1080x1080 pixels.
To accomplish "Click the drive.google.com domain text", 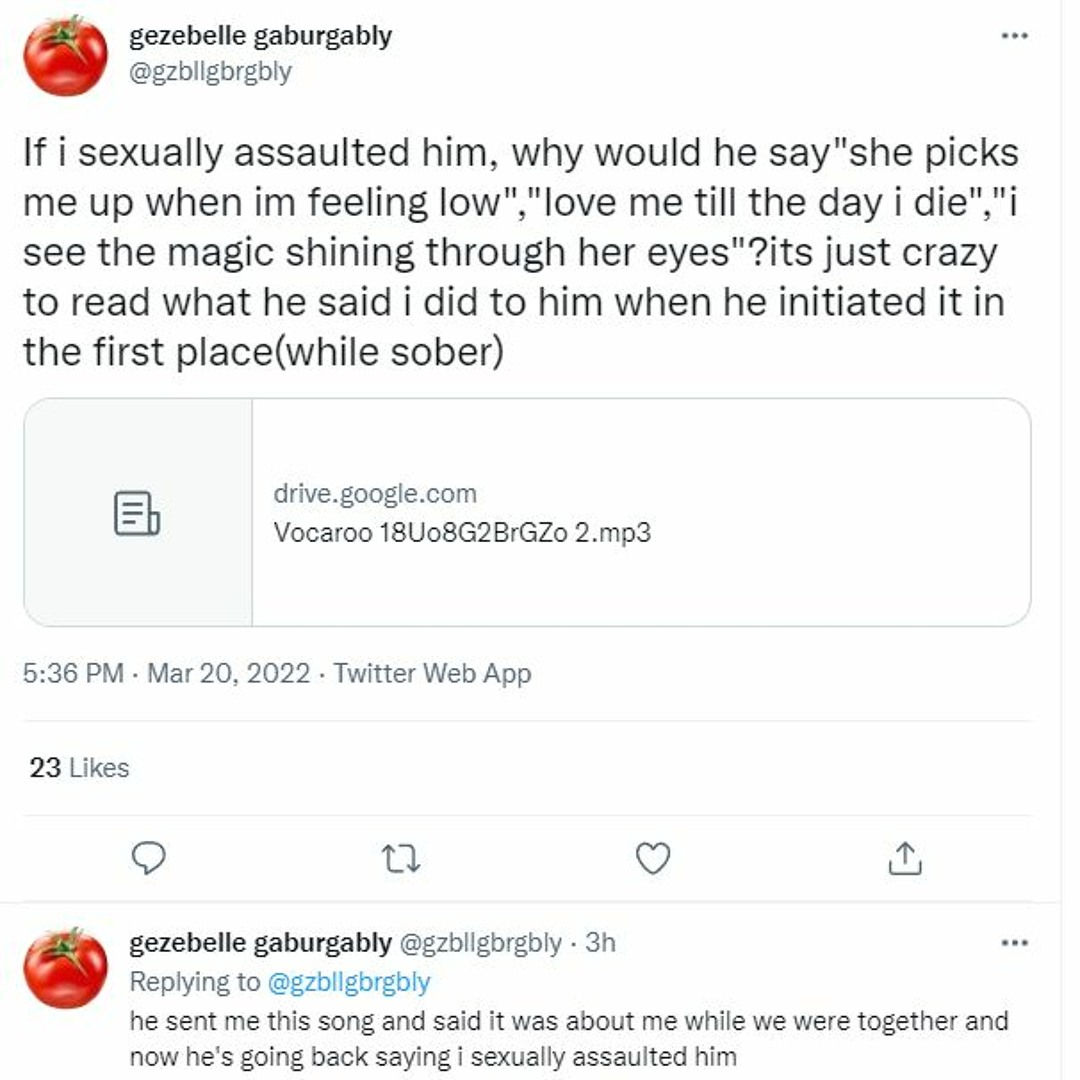I will 375,494.
